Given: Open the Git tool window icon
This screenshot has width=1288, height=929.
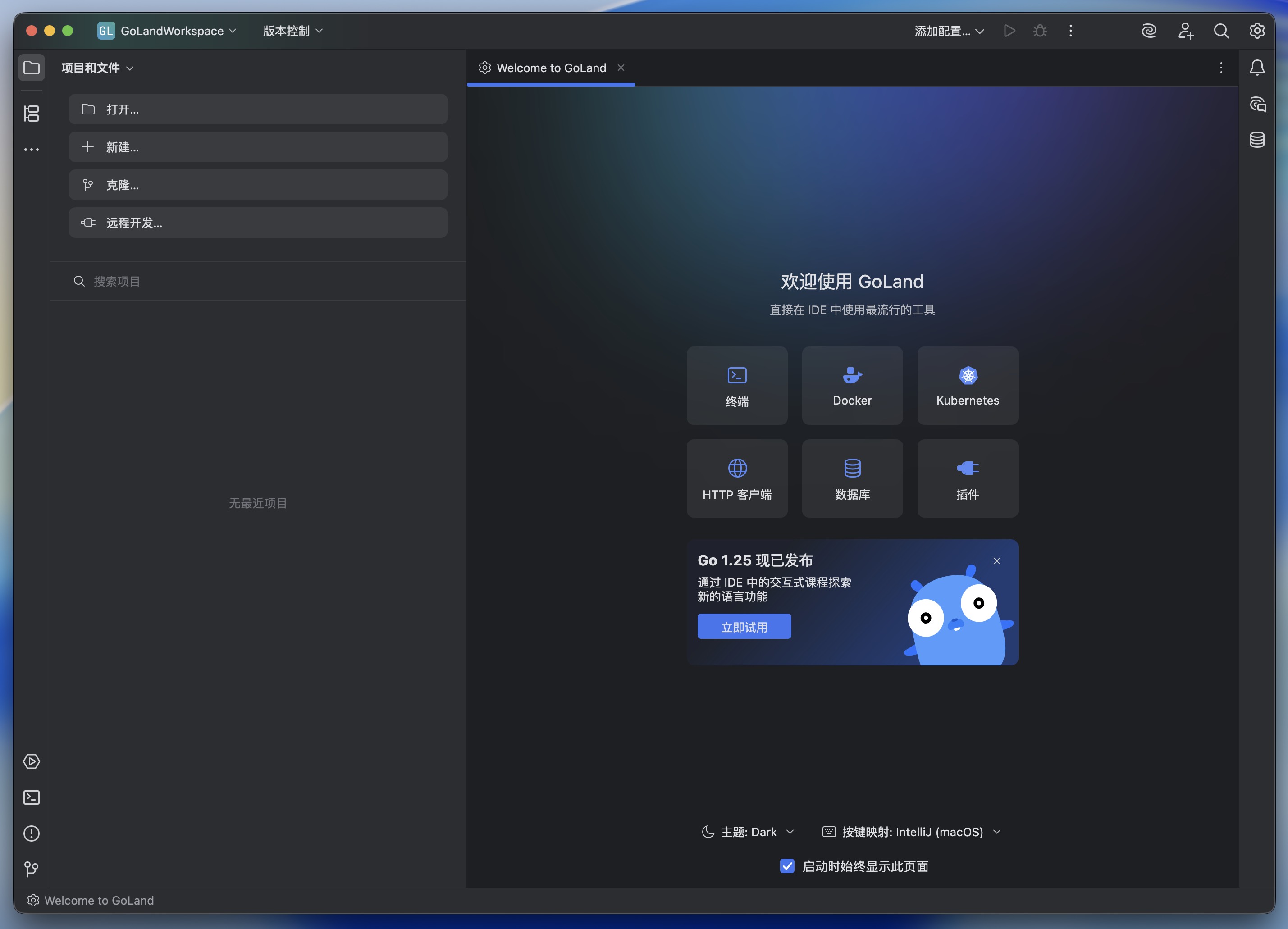Looking at the screenshot, I should (31, 869).
